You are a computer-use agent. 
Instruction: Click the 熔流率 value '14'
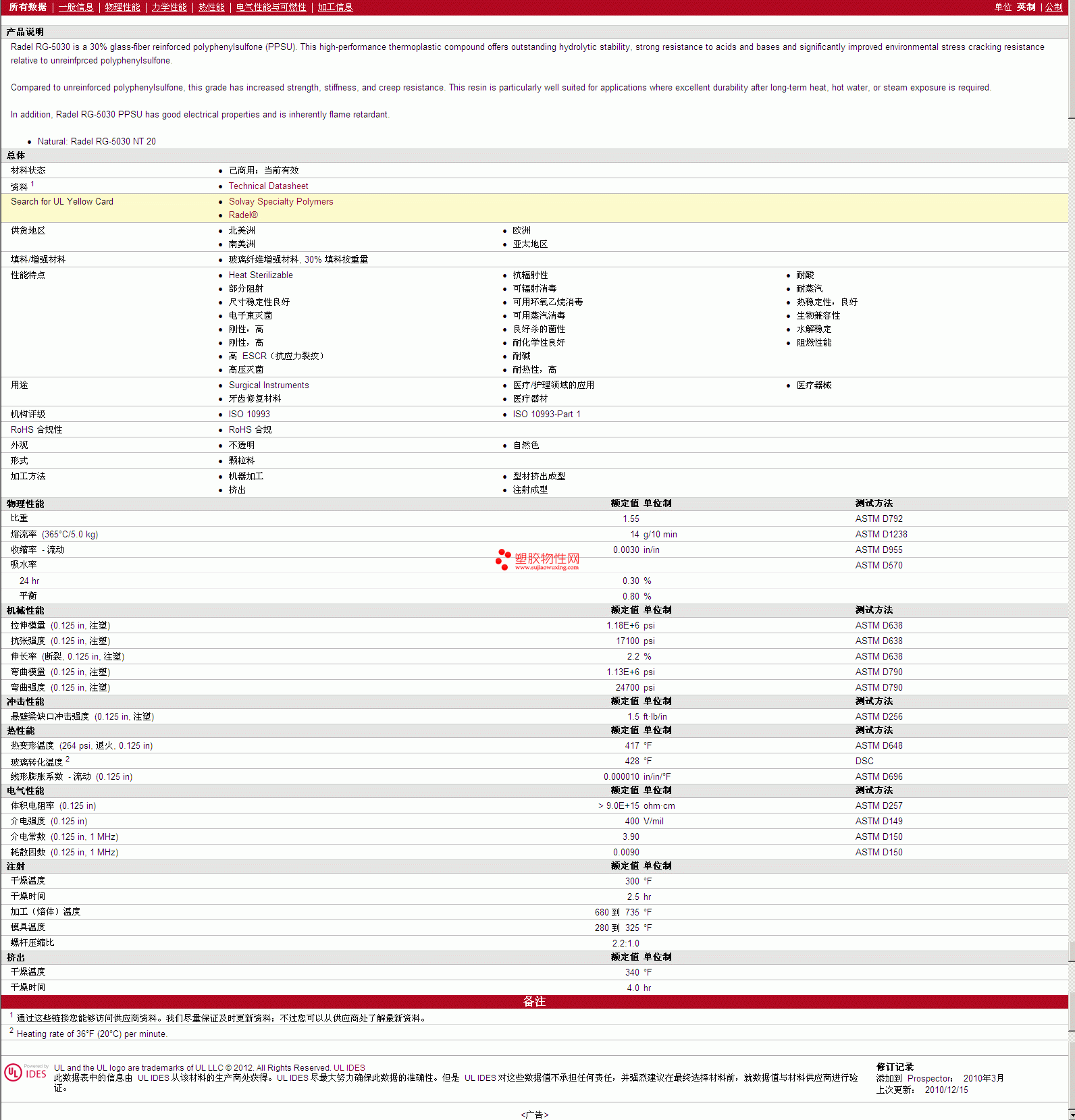pyautogui.click(x=635, y=534)
